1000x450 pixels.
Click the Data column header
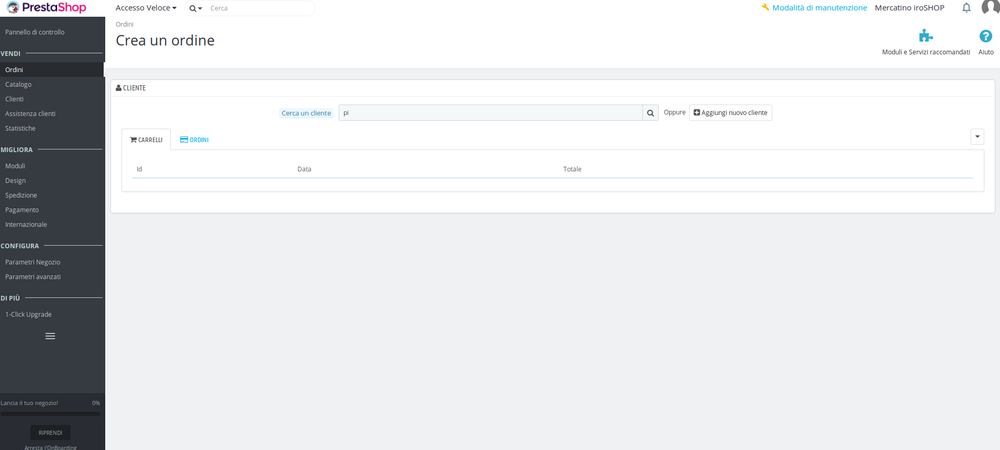(x=304, y=169)
